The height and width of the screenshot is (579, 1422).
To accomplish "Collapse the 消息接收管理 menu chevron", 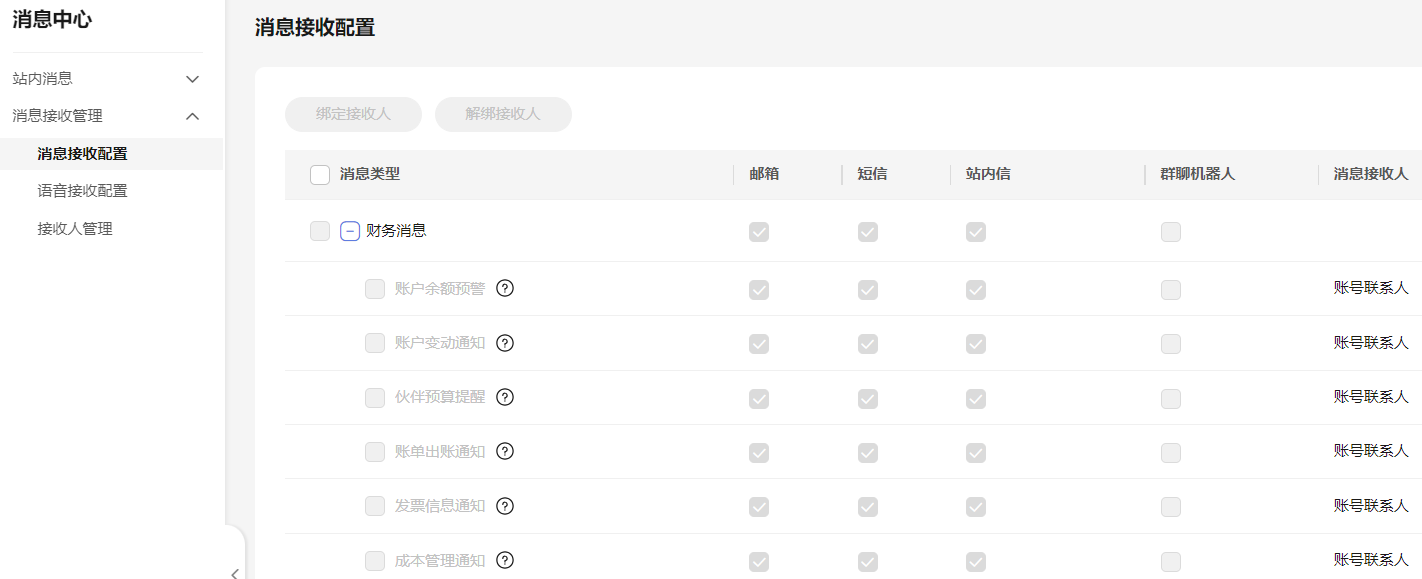I will (x=193, y=116).
